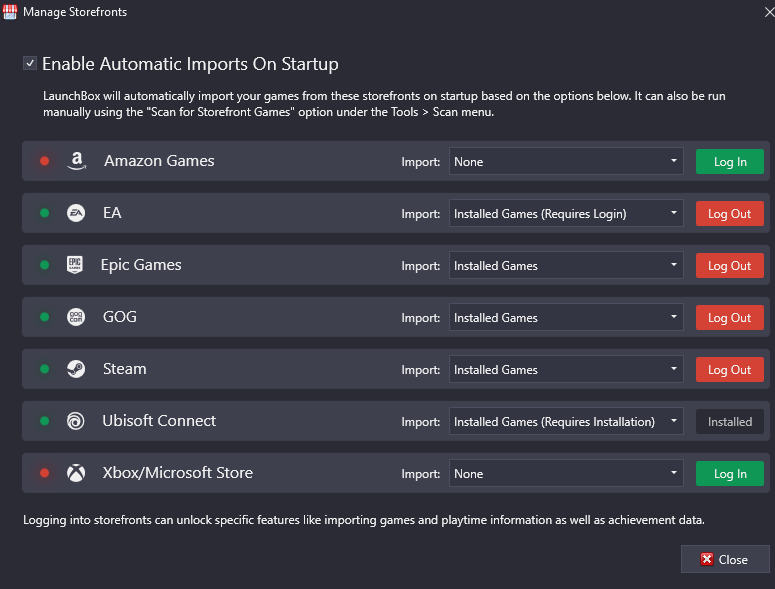Log out of EA

[x=730, y=213]
